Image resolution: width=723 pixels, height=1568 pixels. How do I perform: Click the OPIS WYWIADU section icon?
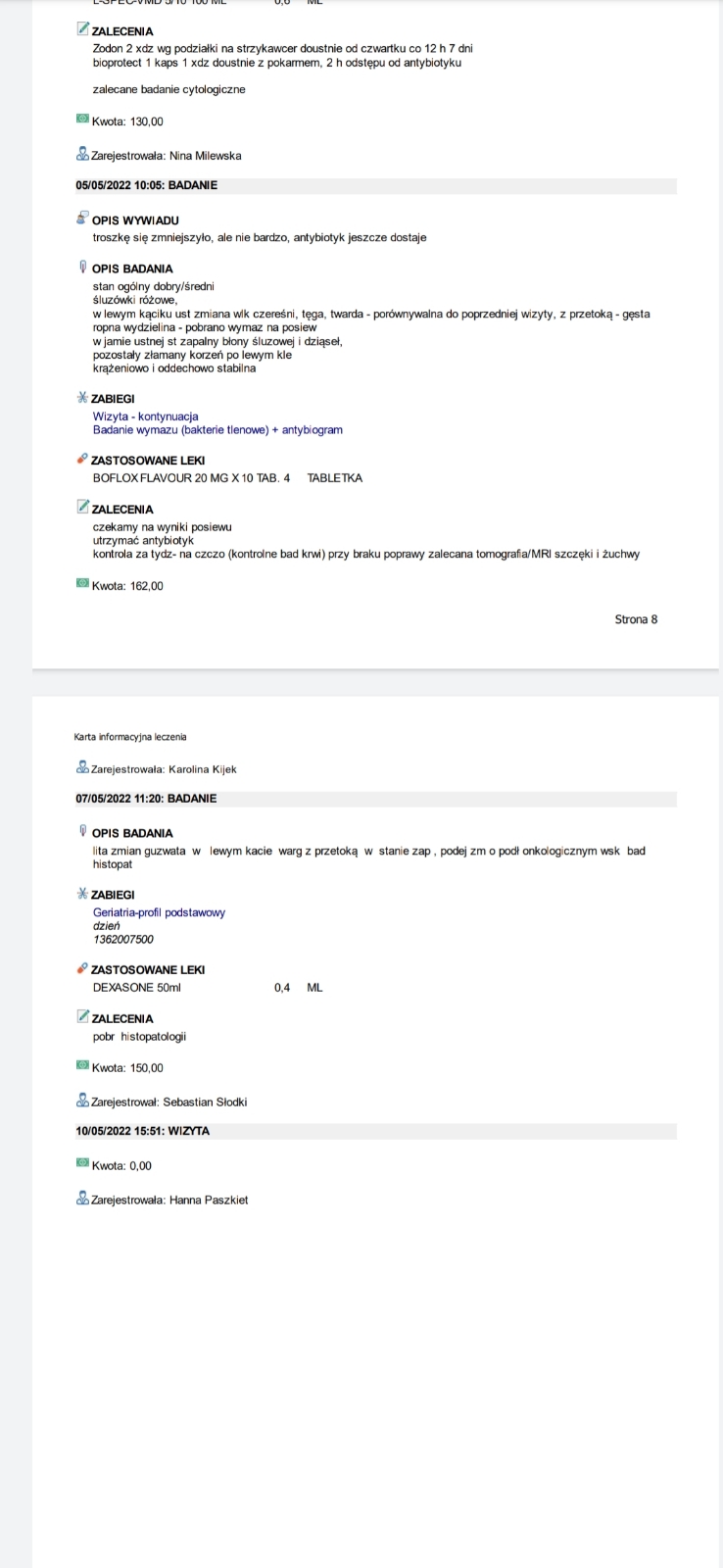pyautogui.click(x=82, y=219)
